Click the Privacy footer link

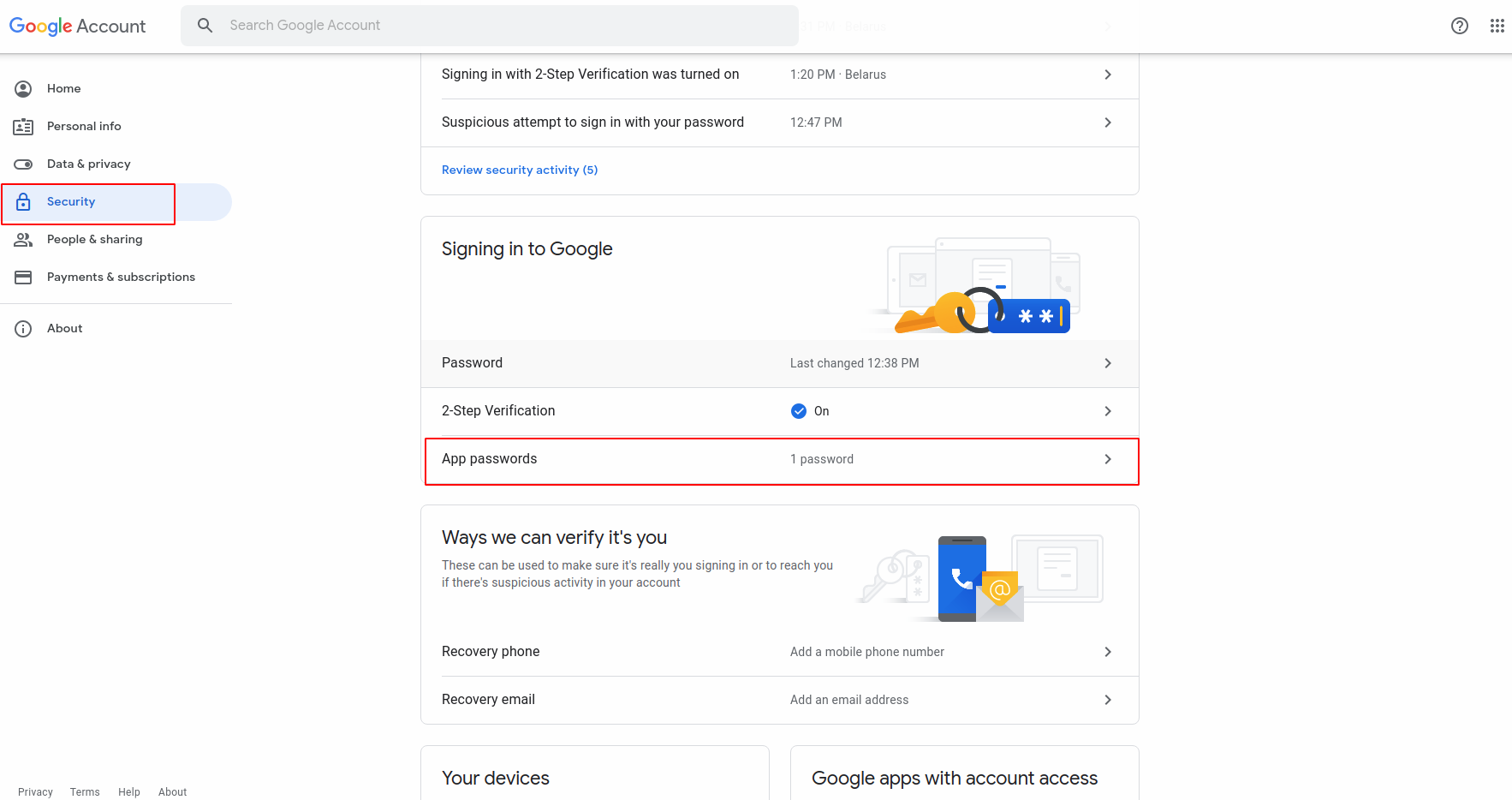(x=35, y=792)
